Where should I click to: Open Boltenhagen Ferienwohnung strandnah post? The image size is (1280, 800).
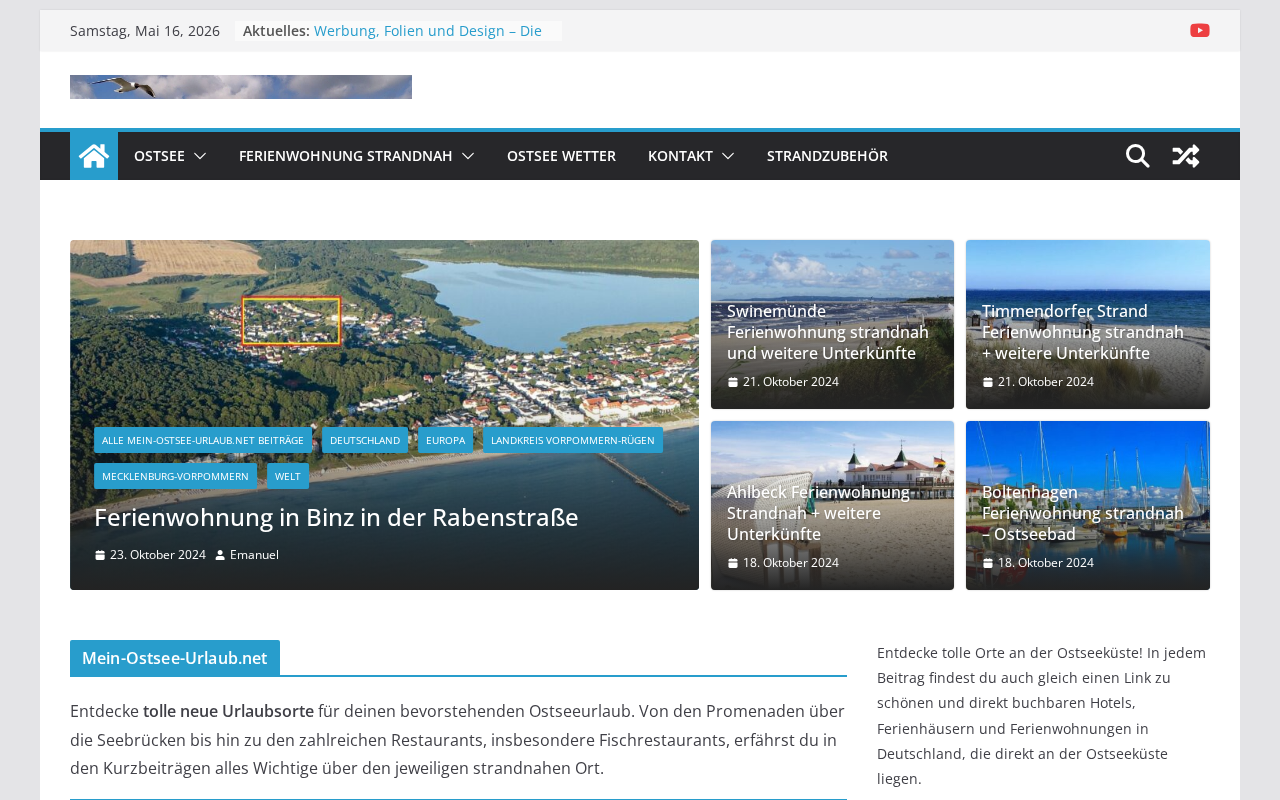tap(1088, 512)
